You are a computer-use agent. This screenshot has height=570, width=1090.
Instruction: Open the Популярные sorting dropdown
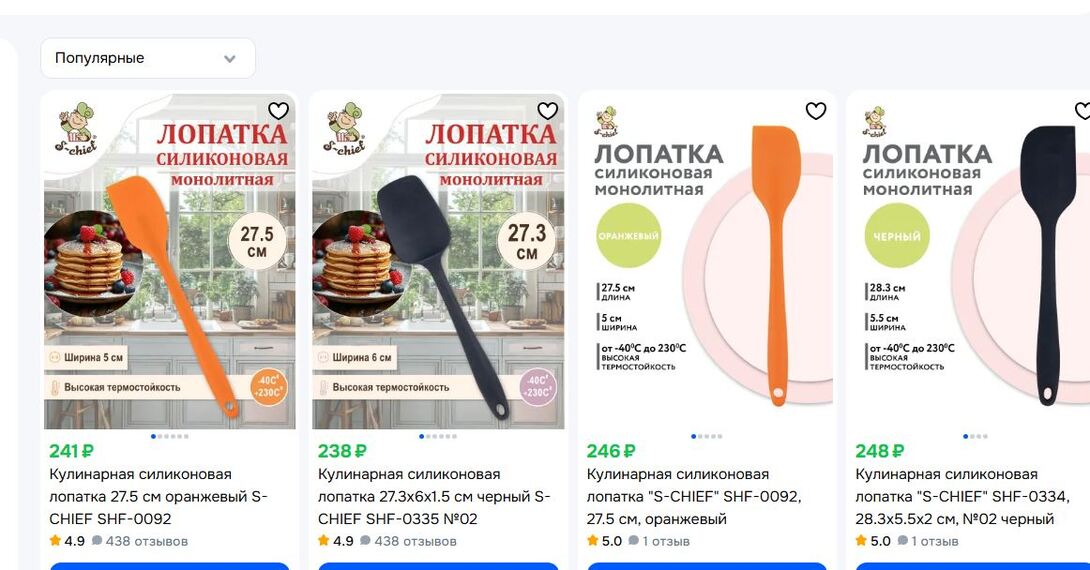(x=148, y=58)
